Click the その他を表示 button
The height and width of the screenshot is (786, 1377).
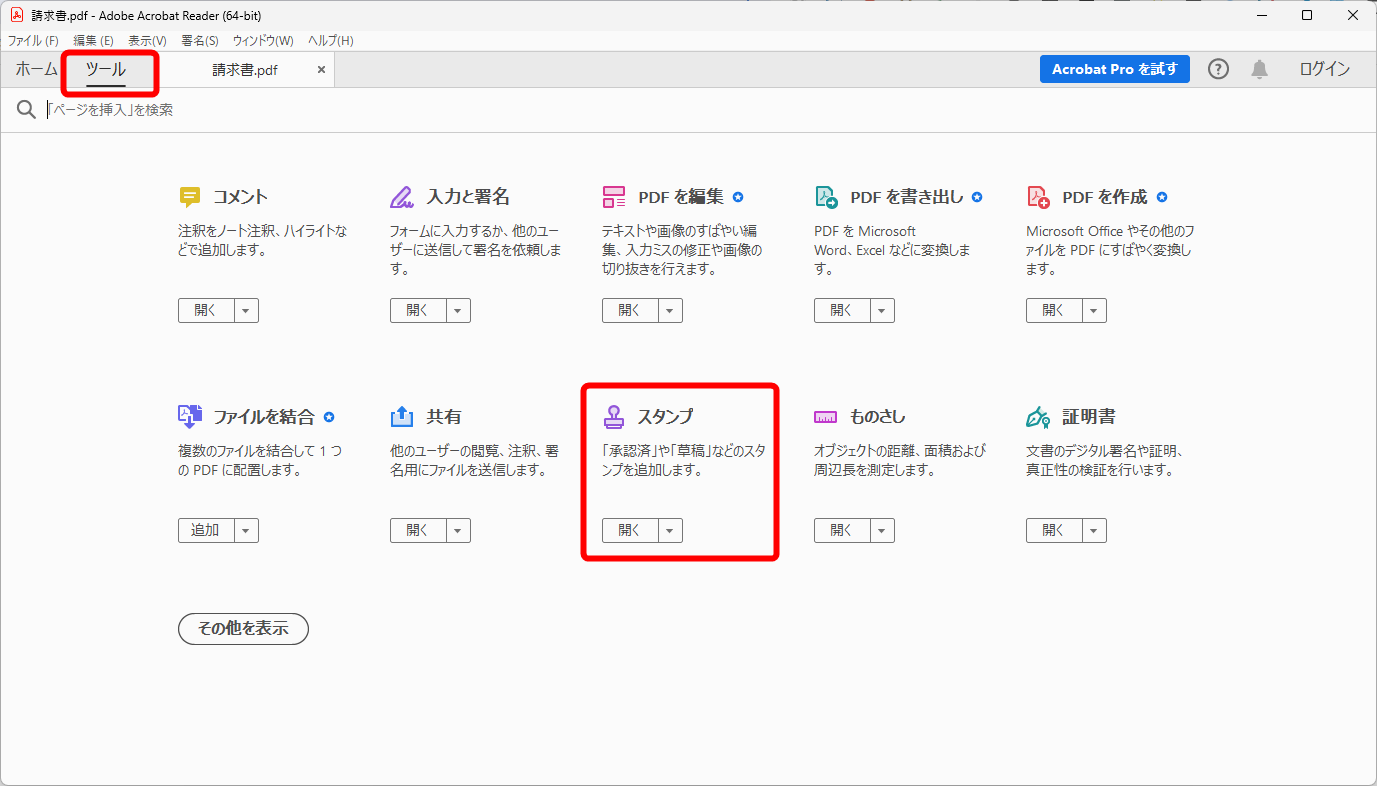click(x=243, y=629)
